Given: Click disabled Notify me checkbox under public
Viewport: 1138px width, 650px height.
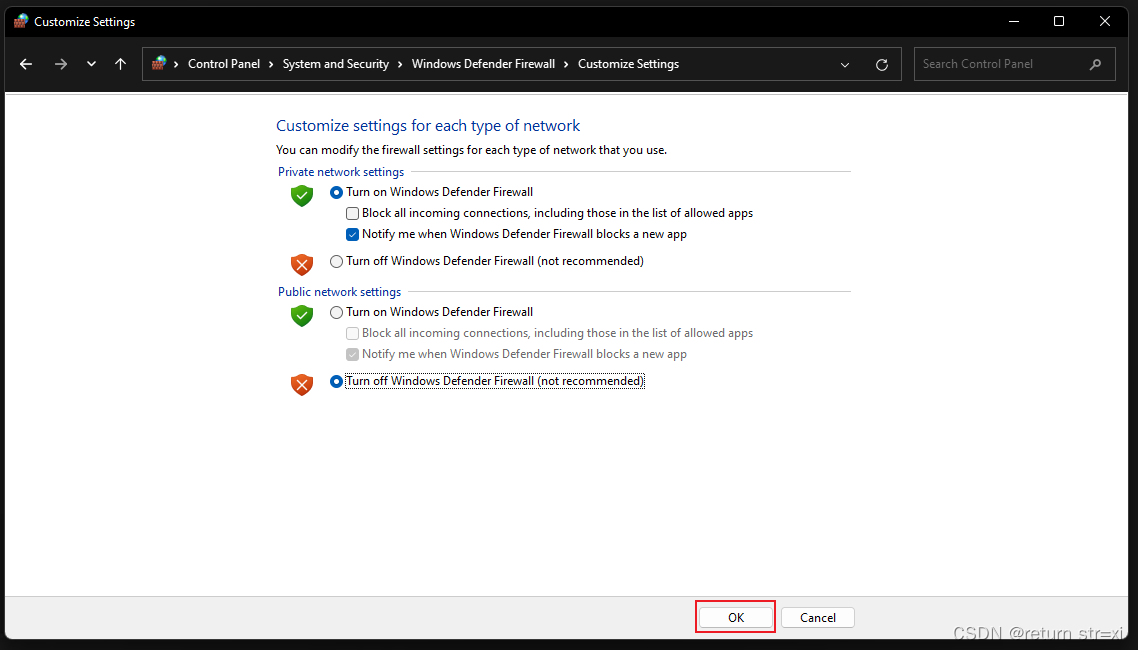Looking at the screenshot, I should (352, 355).
